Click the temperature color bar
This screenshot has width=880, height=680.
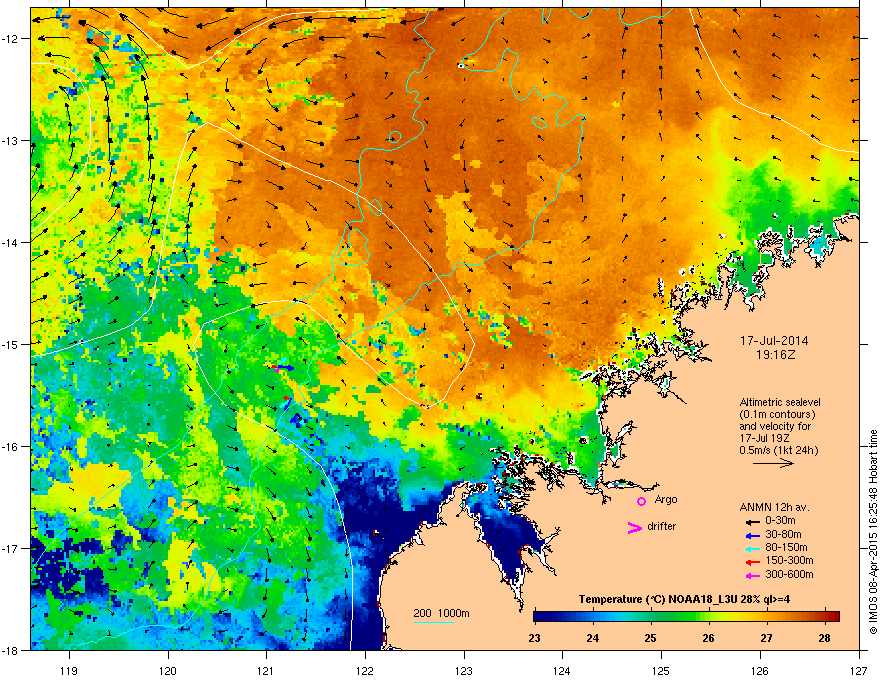(x=686, y=616)
